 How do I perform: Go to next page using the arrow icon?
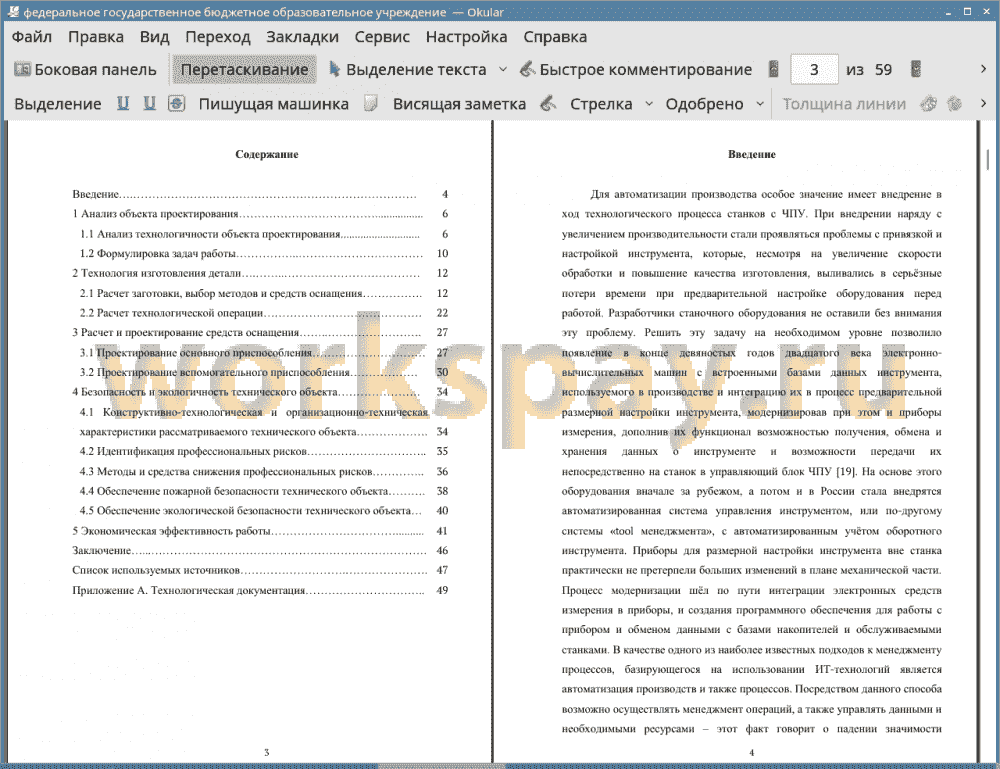[x=916, y=69]
